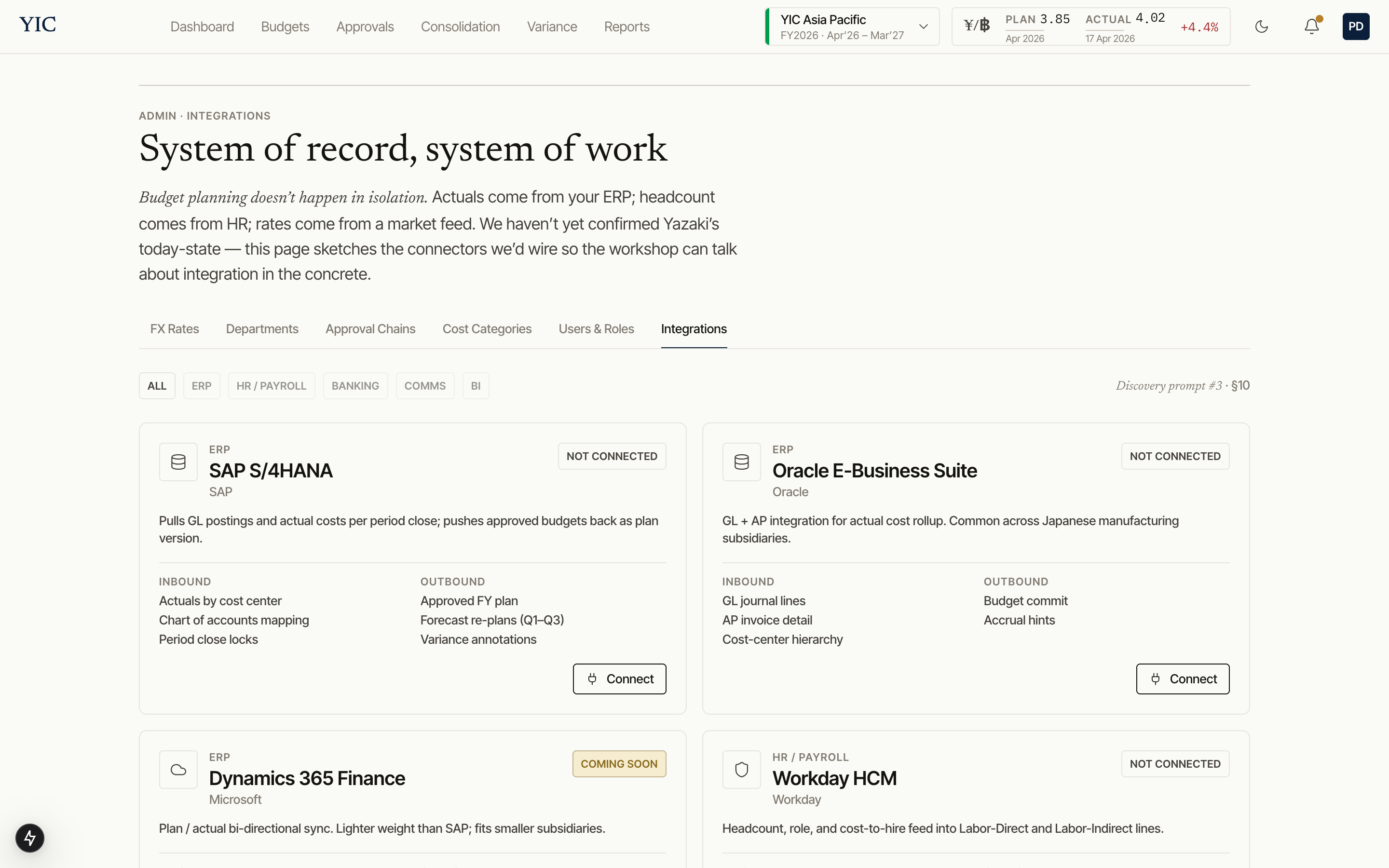Click the Workday HCM shield icon
1389x868 pixels.
tap(742, 769)
